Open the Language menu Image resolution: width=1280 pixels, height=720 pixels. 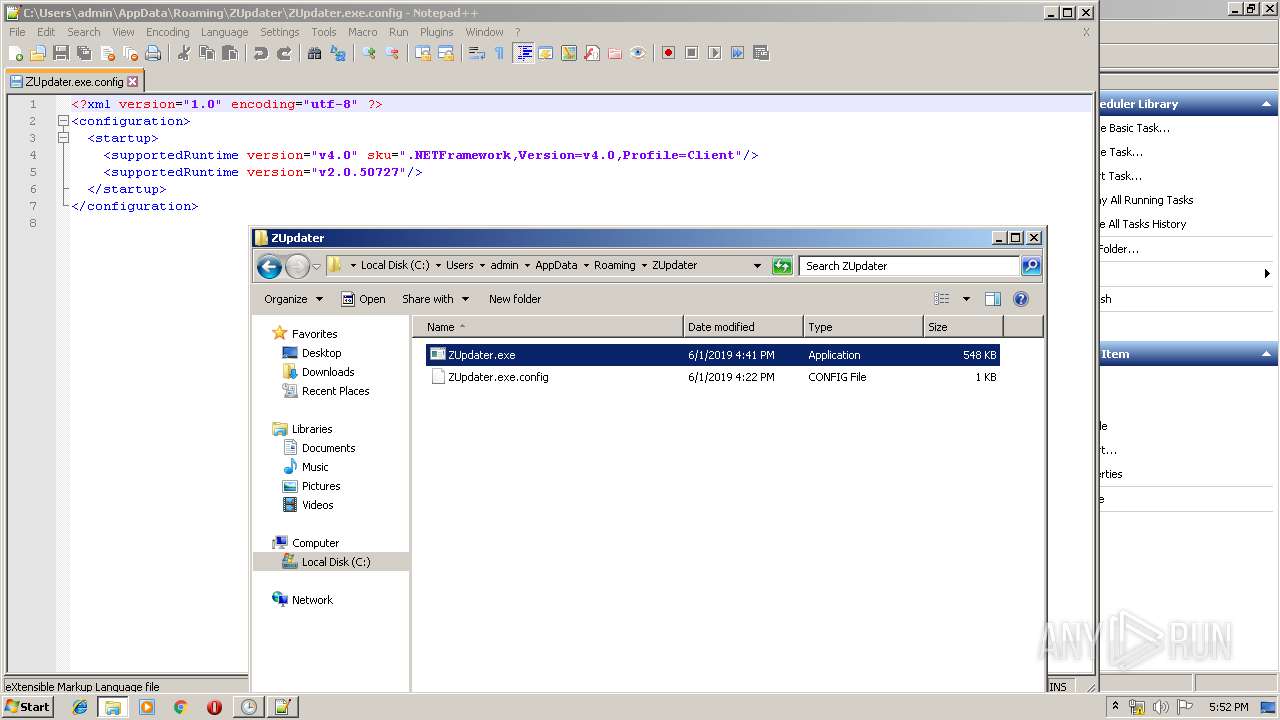[224, 32]
